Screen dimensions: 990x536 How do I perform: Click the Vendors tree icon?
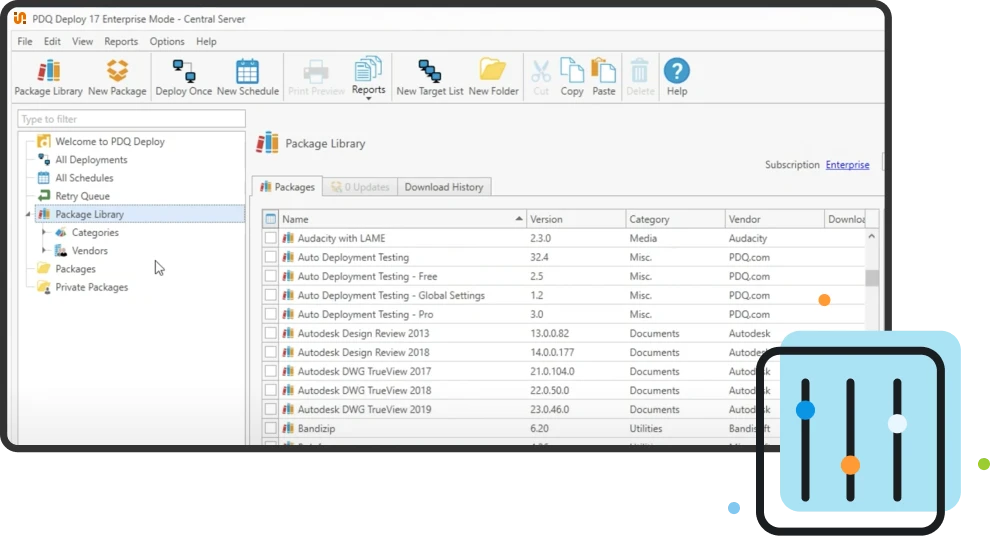(x=61, y=251)
